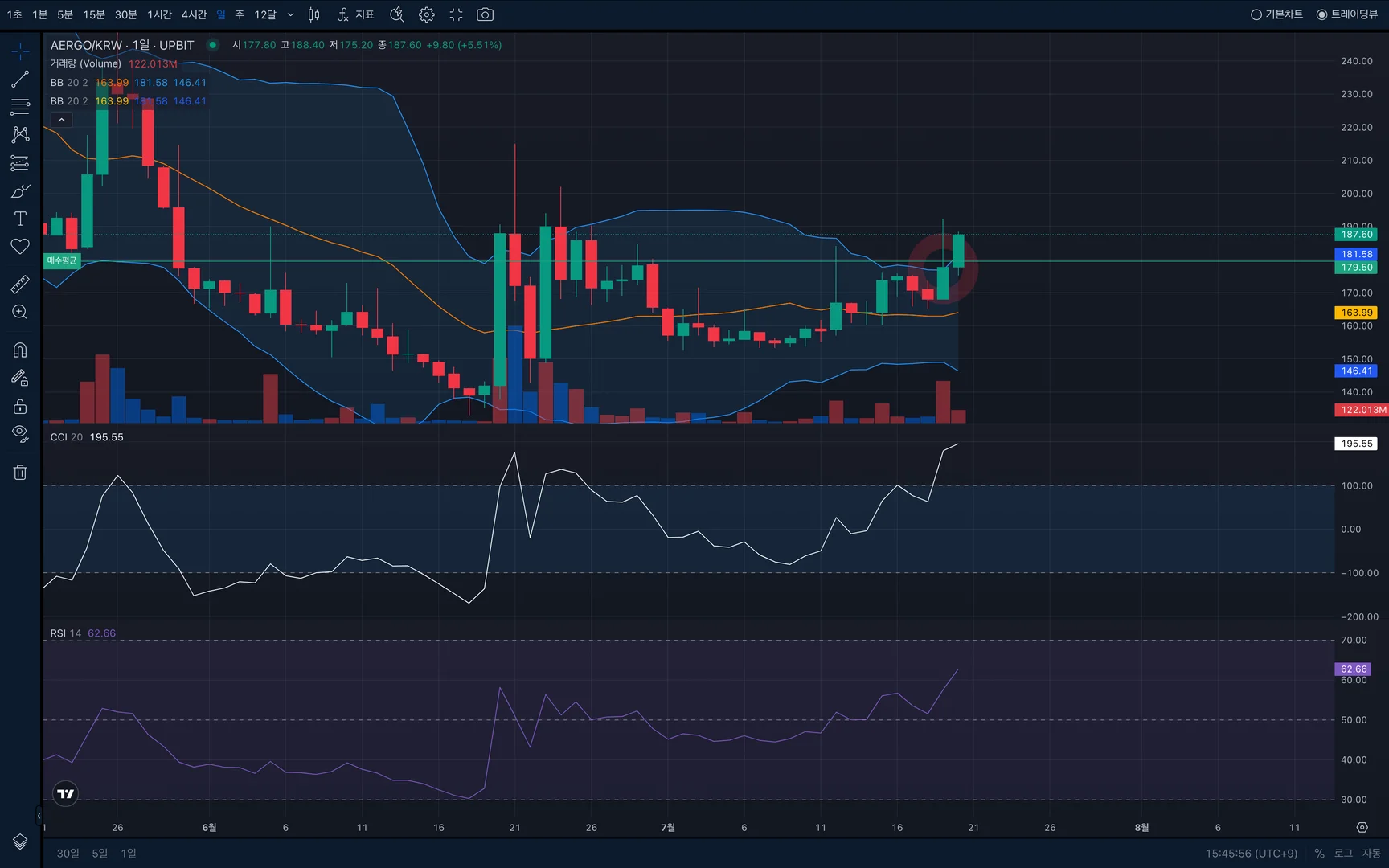Collapse the indicator legend chevron

click(61, 120)
